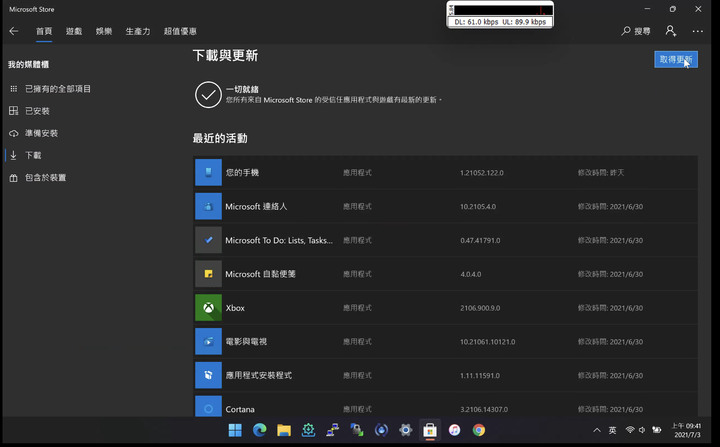Select 已安裝 in the library sidebar
The width and height of the screenshot is (720, 447).
pyautogui.click(x=37, y=111)
